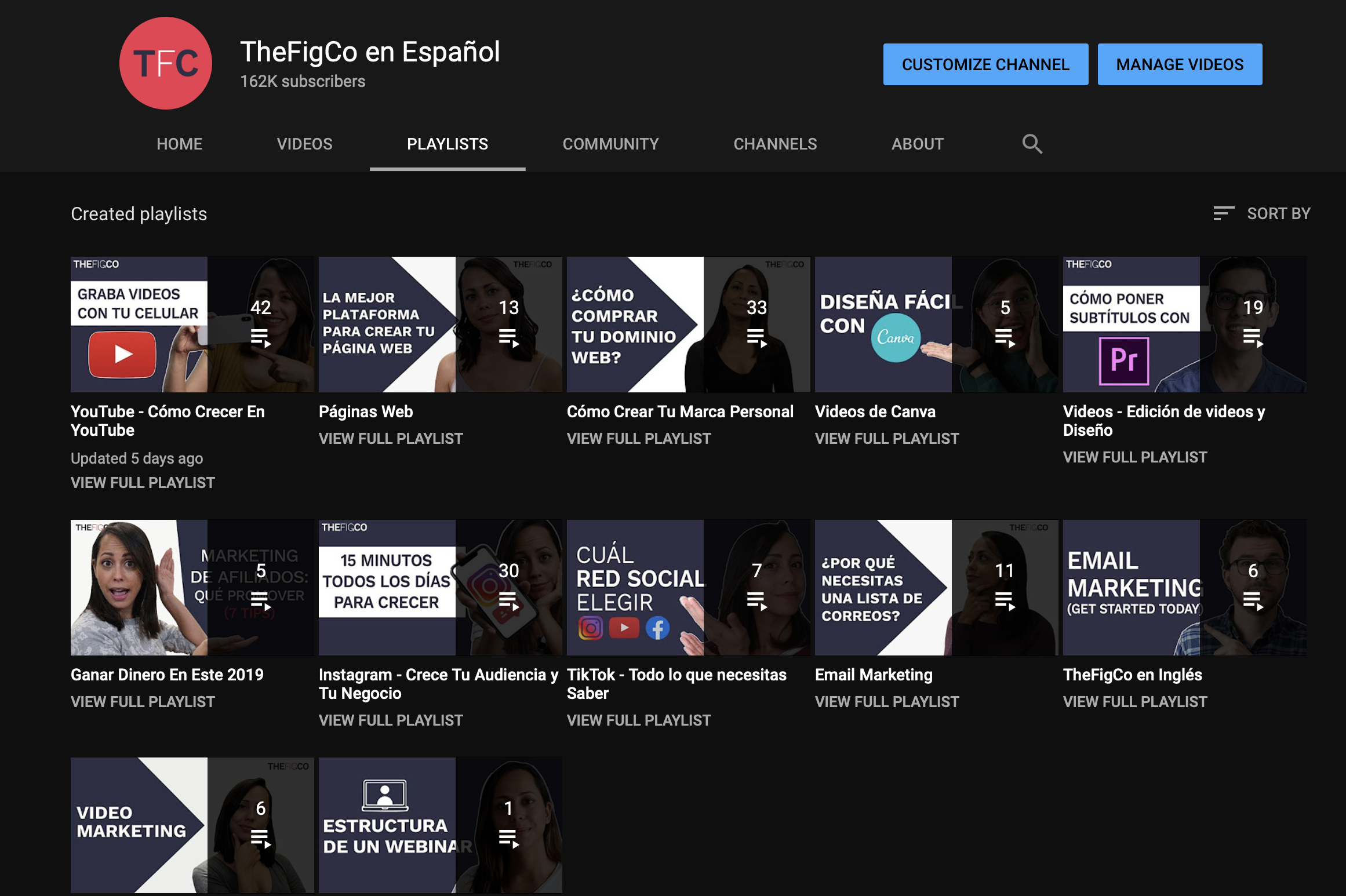The width and height of the screenshot is (1346, 896).
Task: Click playlist queue icon on Video Marketing thumbnail
Action: (260, 838)
